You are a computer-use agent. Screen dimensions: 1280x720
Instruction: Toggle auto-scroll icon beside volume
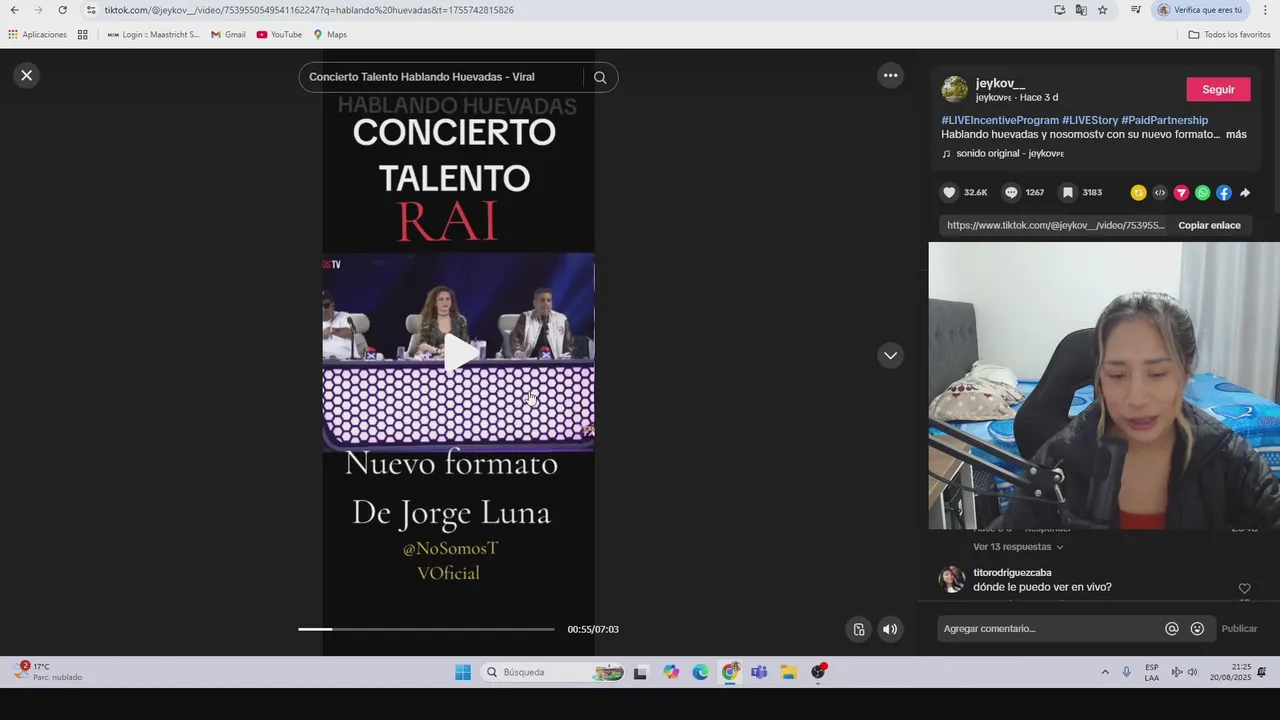click(859, 629)
